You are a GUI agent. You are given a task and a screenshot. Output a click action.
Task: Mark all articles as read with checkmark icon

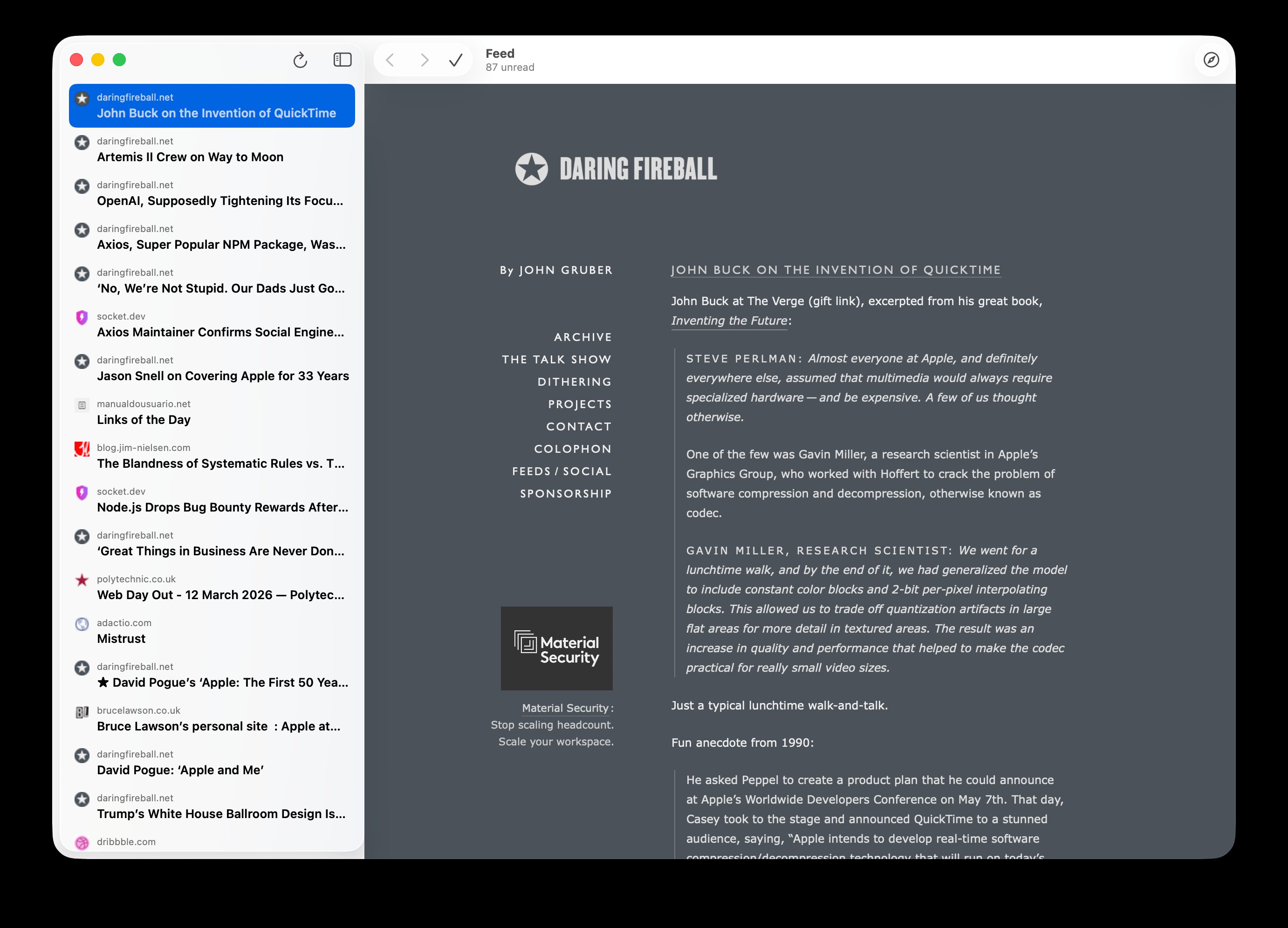click(x=455, y=60)
